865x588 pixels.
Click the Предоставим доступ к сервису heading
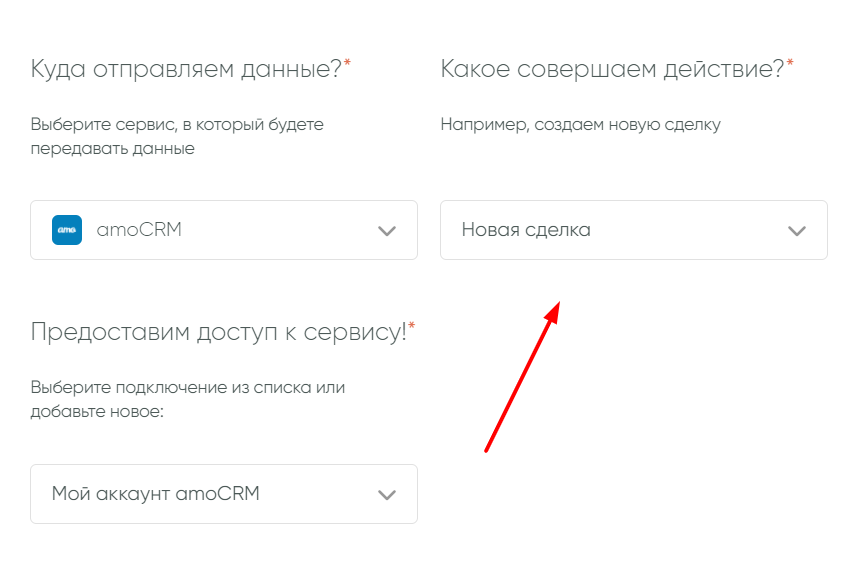coord(218,332)
